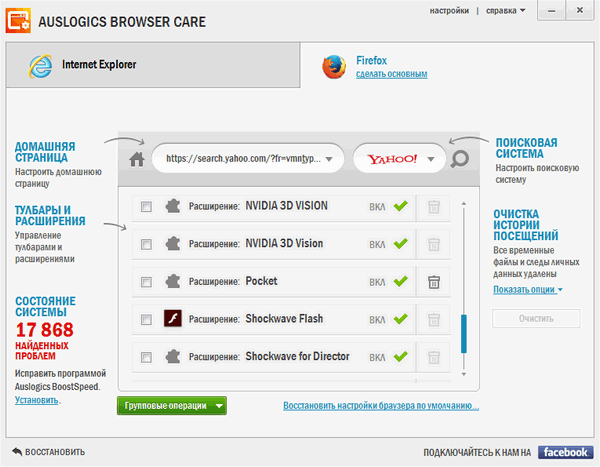The width and height of the screenshot is (600, 467).
Task: Click the home page house icon
Action: tap(137, 159)
